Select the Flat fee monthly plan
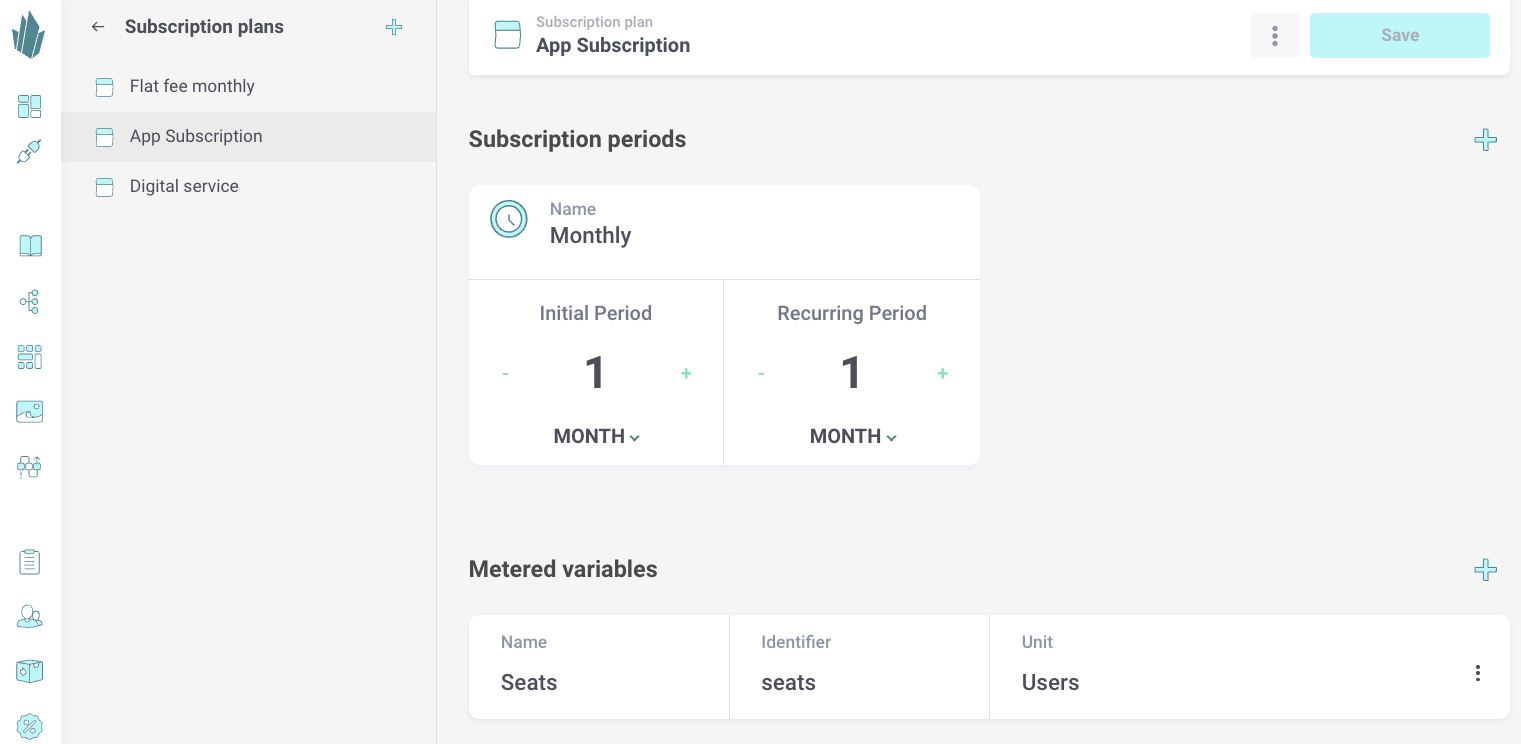Screen dimensions: 1521x744 pyautogui.click(x=192, y=87)
